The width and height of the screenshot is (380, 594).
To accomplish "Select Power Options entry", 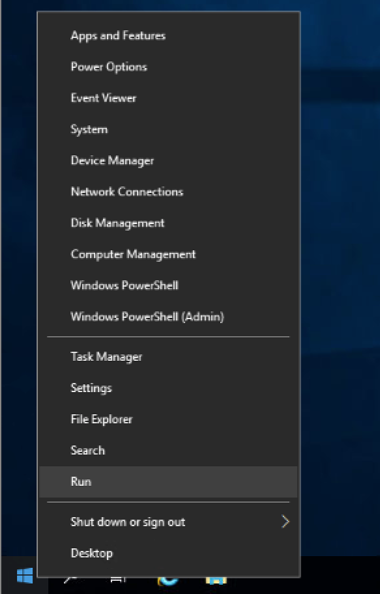I will 168,67.
